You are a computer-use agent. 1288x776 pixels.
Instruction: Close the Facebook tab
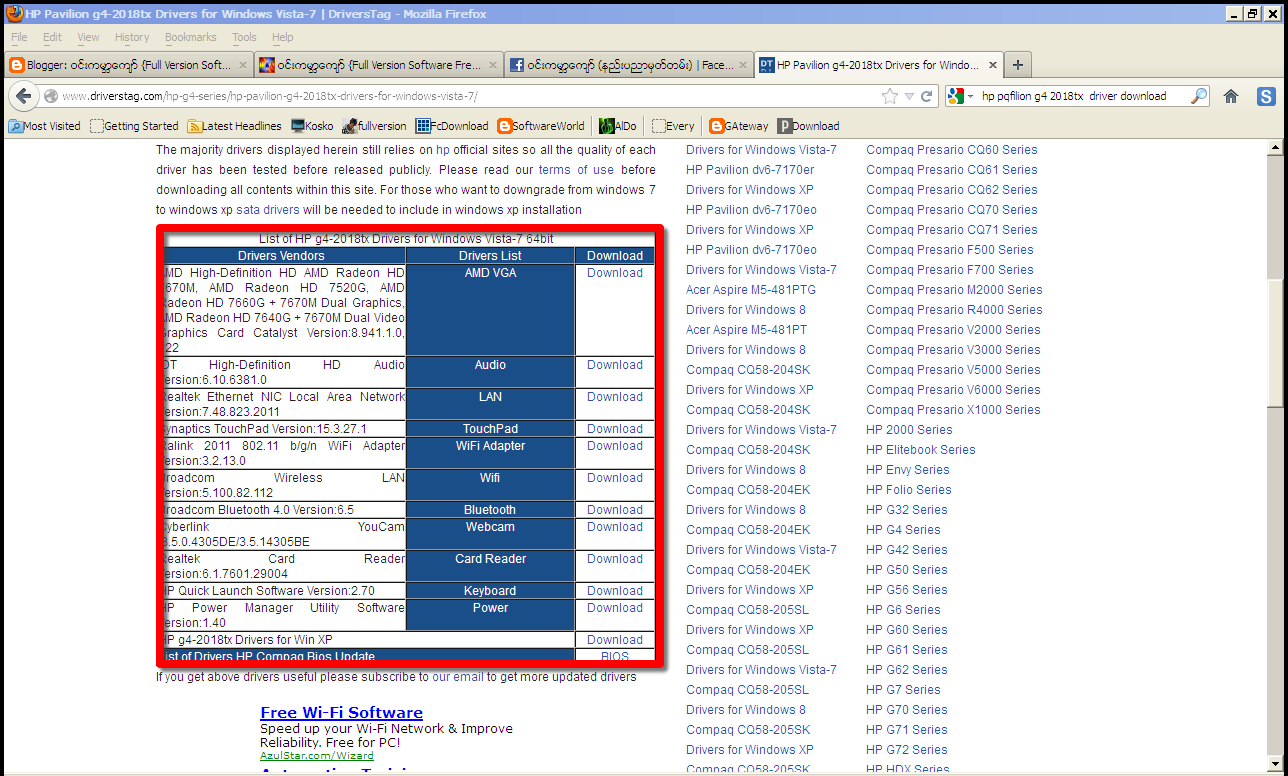coord(743,65)
